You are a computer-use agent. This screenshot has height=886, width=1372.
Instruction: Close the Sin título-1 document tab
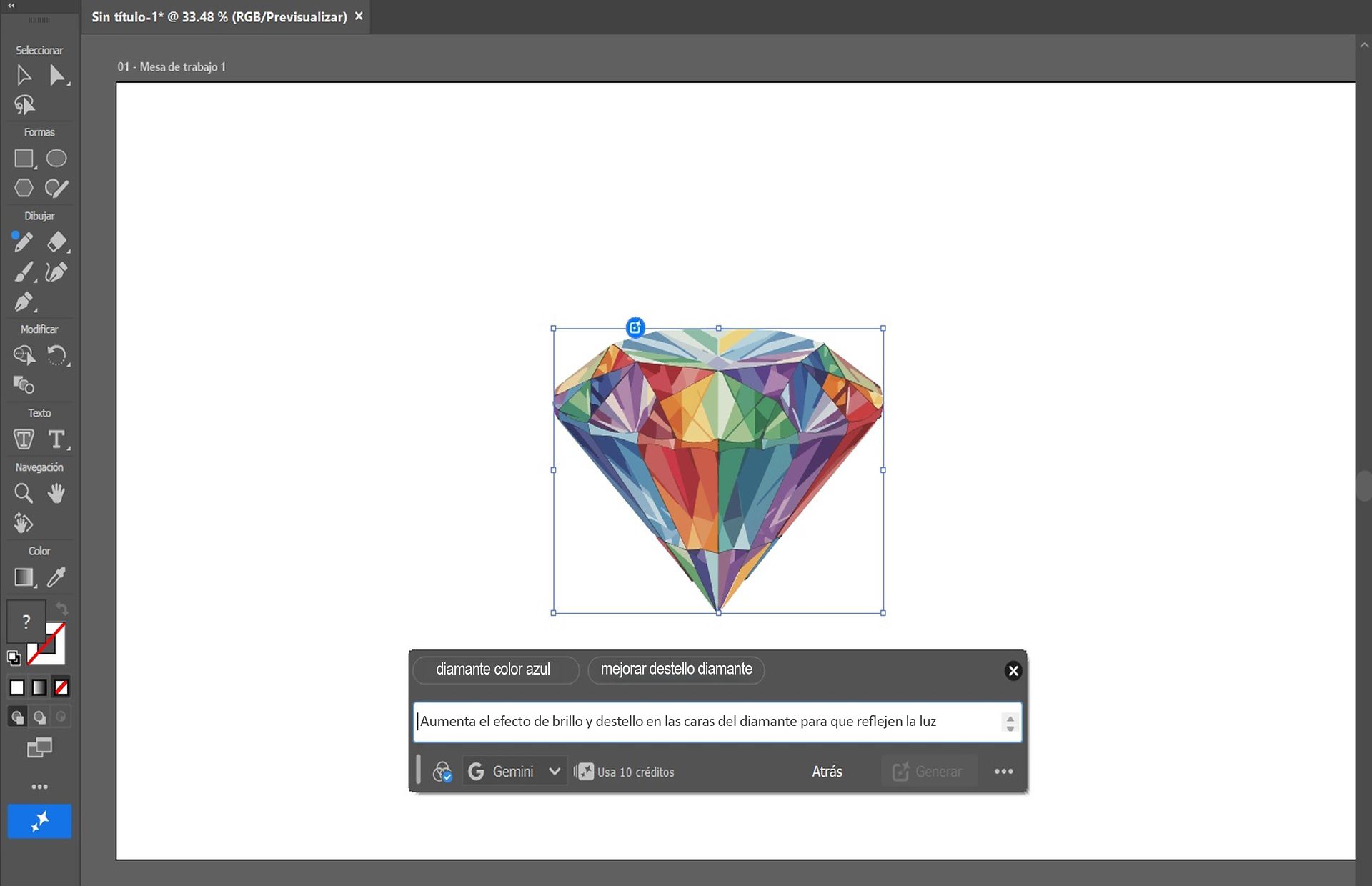click(359, 16)
